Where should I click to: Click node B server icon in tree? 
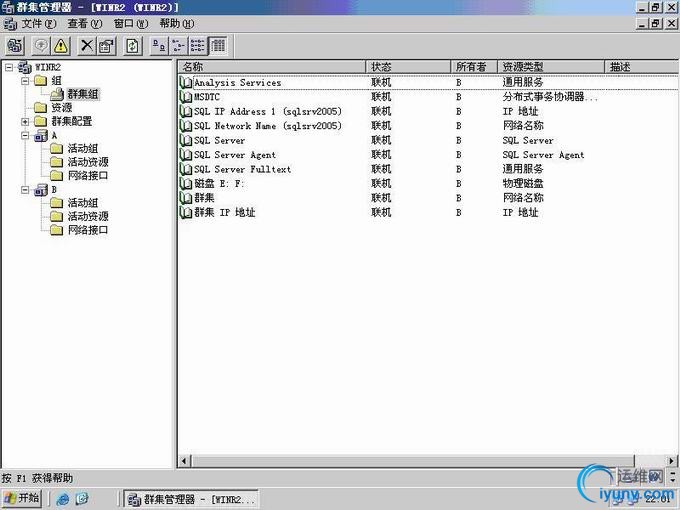(x=41, y=190)
